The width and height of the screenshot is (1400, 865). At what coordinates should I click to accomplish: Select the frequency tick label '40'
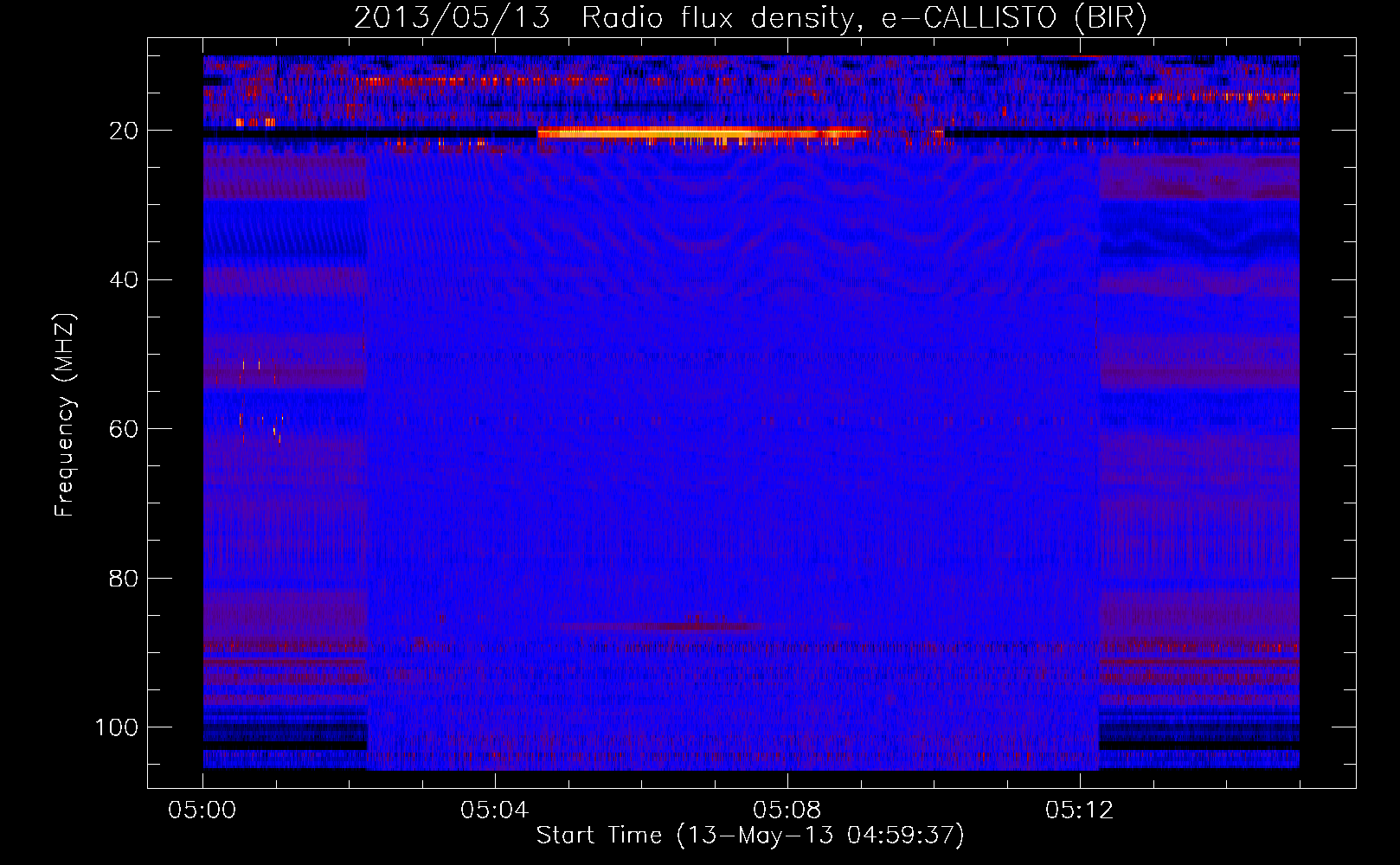click(x=123, y=279)
